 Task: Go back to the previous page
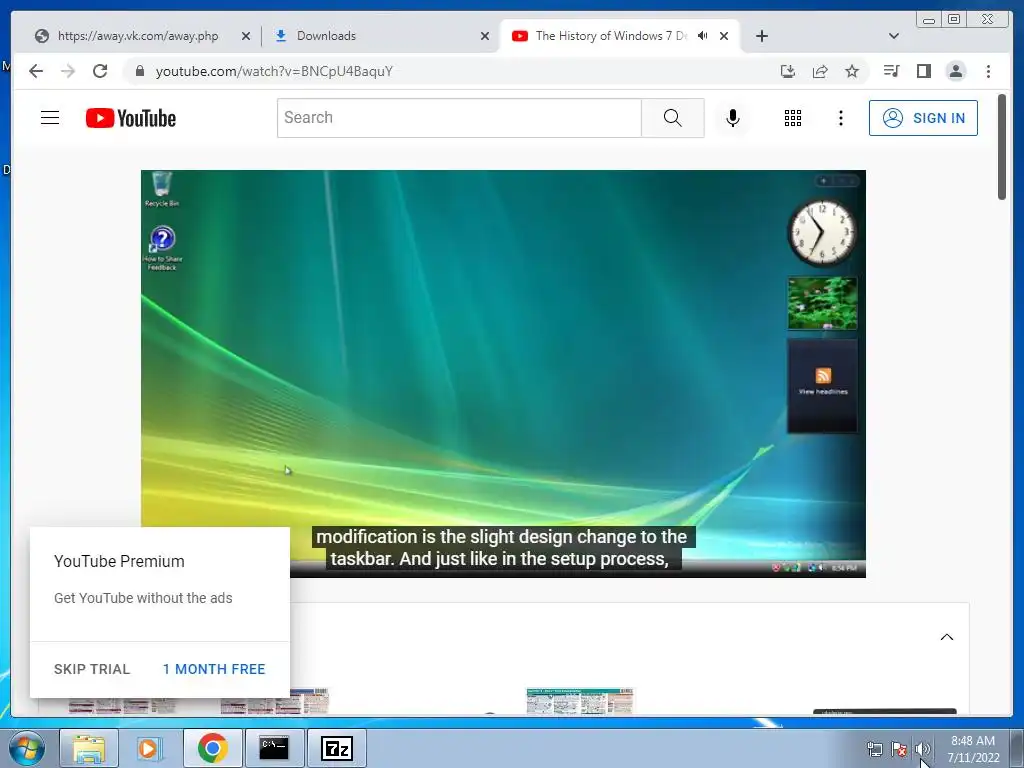pyautogui.click(x=36, y=71)
